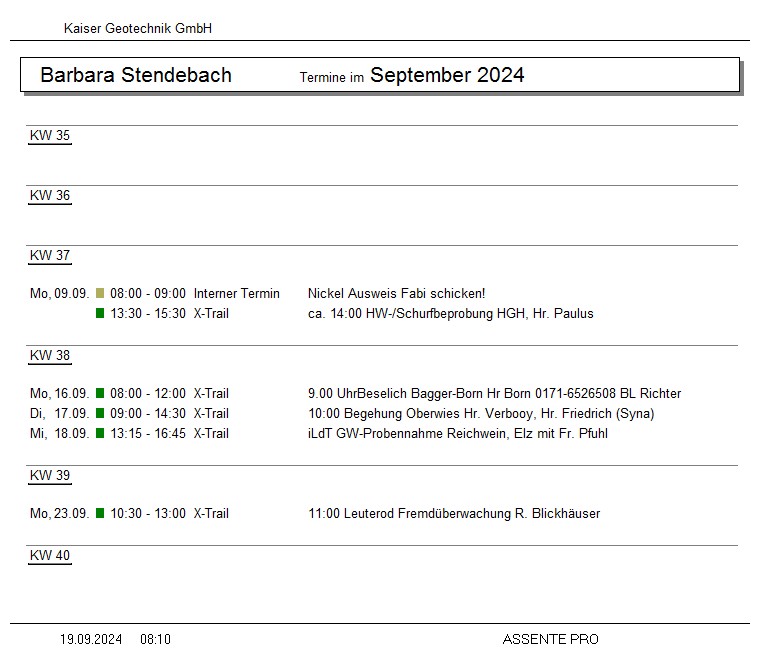Select green marker for Di, 17.09. appointment
Image resolution: width=780 pixels, height=663 pixels.
[x=100, y=413]
